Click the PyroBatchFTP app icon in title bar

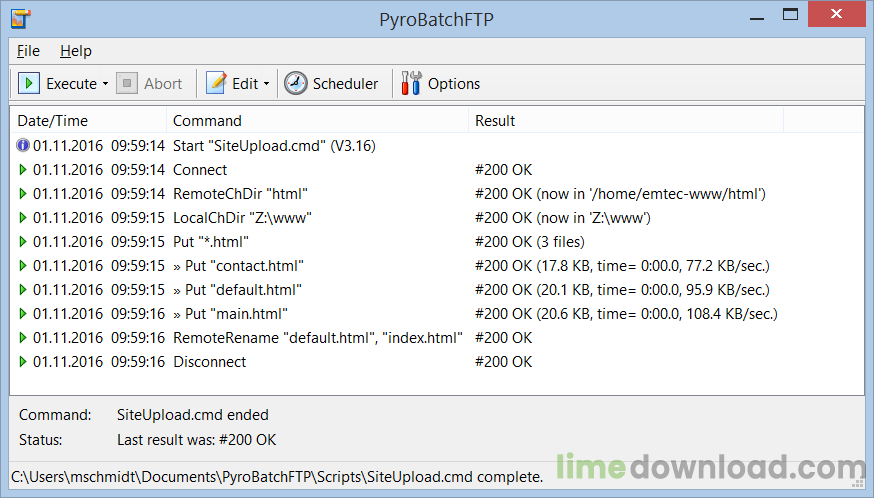click(x=21, y=19)
